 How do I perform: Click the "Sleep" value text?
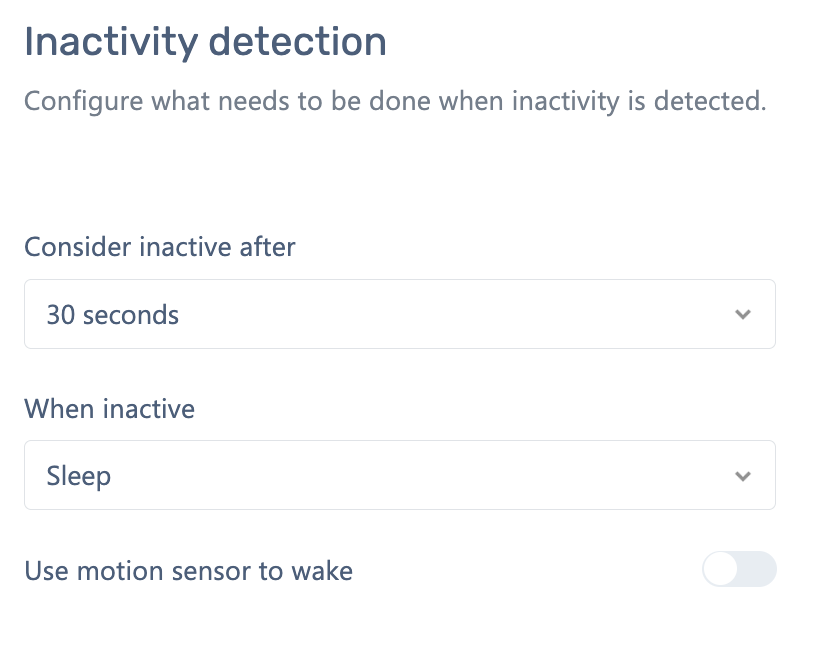tap(79, 477)
